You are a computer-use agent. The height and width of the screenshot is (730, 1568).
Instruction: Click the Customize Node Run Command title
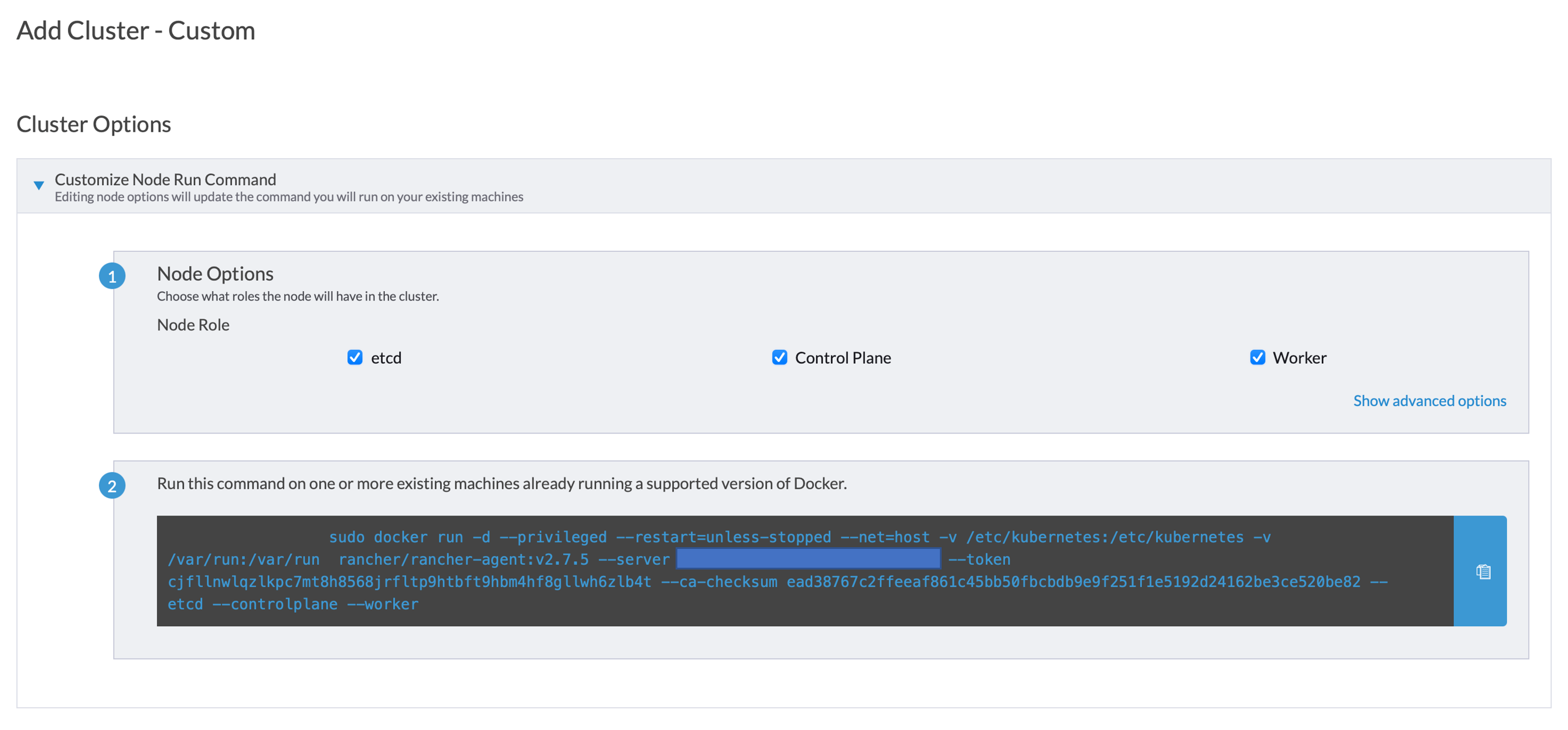165,179
